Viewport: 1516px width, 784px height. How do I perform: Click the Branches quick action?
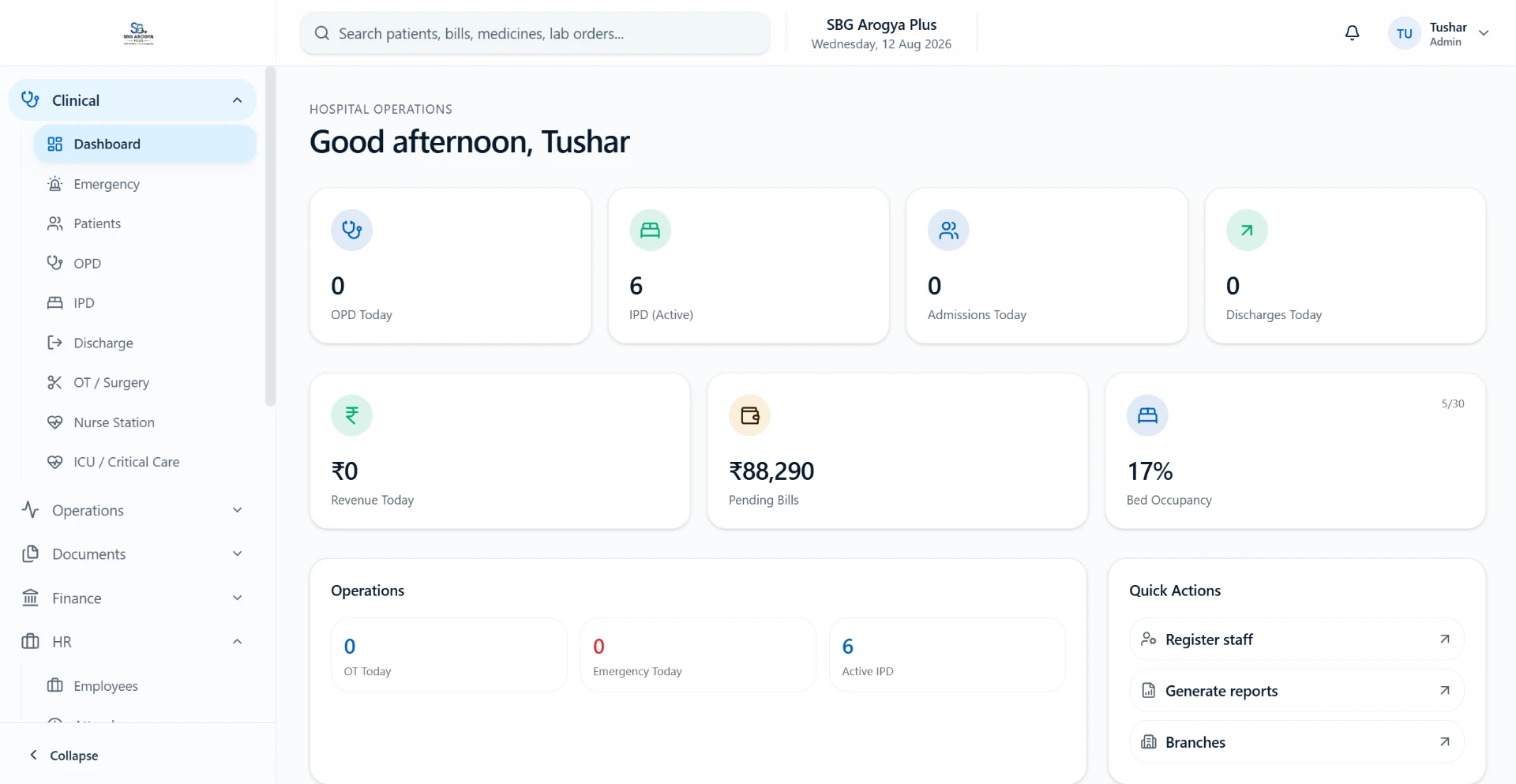pos(1296,741)
